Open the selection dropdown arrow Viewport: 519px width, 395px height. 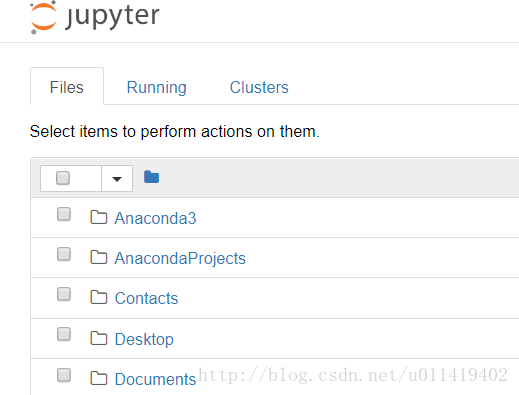tap(117, 179)
